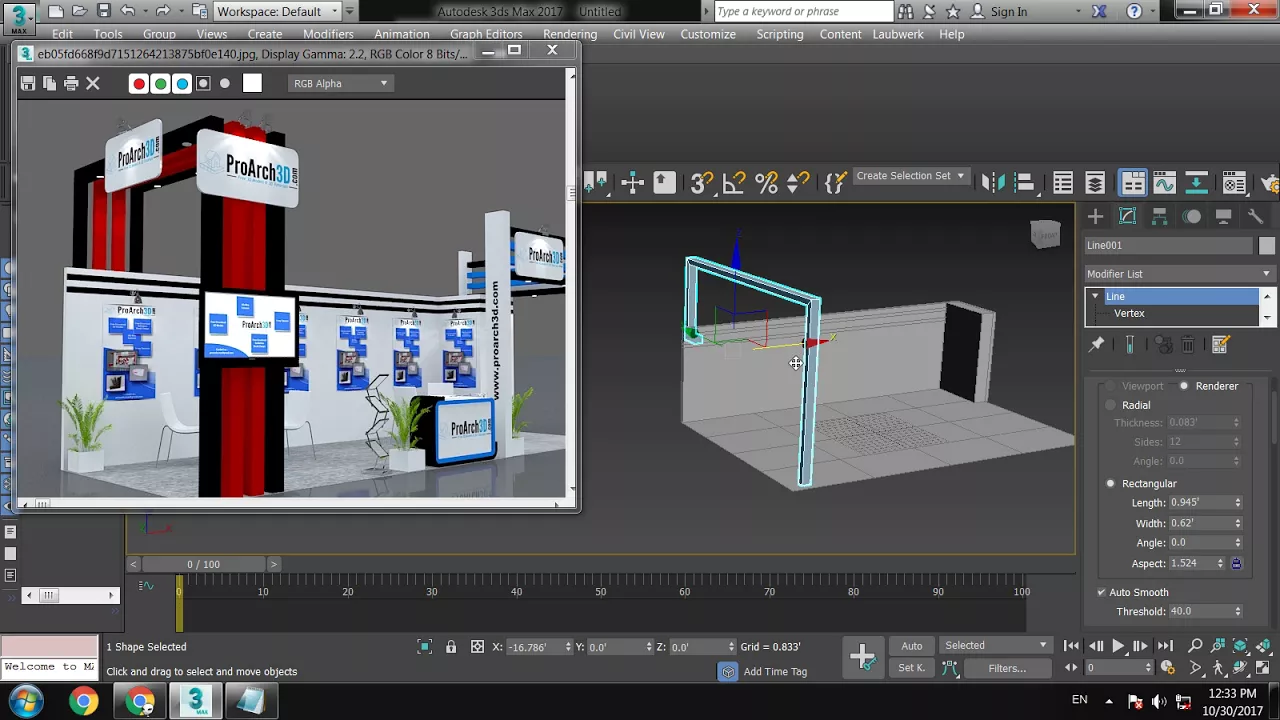Toggle Show End Result in the modifier stack
The width and height of the screenshot is (1280, 720).
[1129, 345]
